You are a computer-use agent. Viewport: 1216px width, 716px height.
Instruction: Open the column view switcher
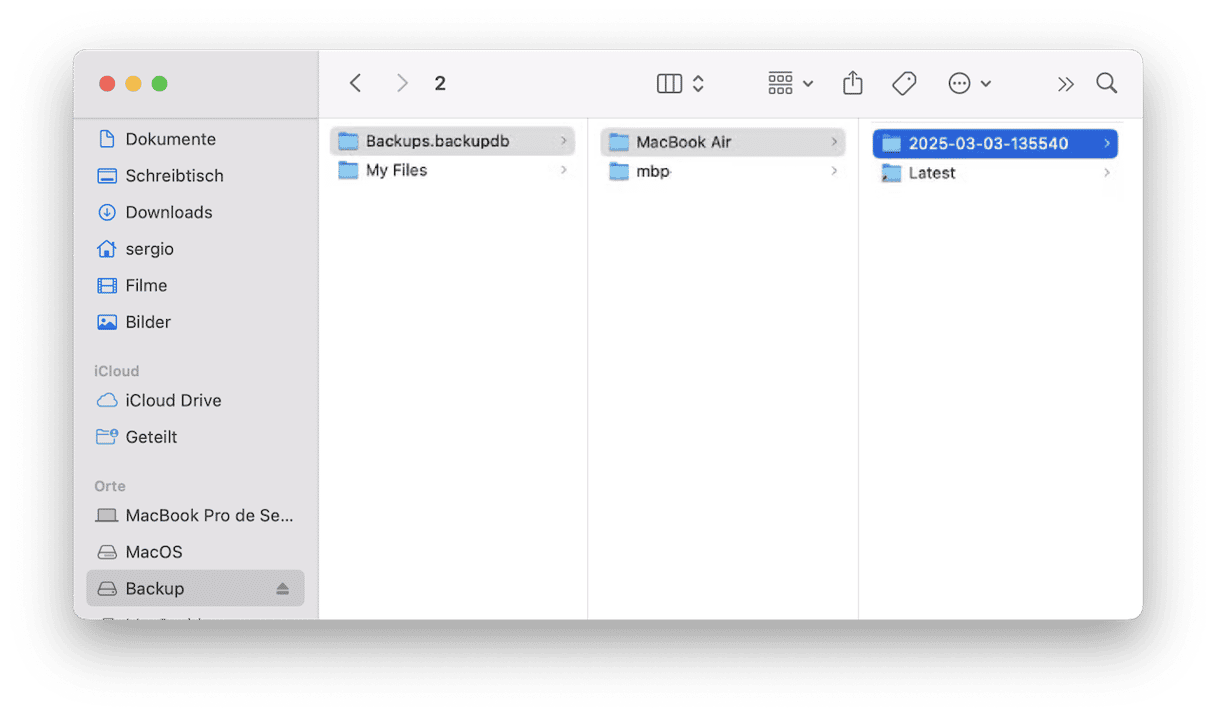click(x=680, y=84)
